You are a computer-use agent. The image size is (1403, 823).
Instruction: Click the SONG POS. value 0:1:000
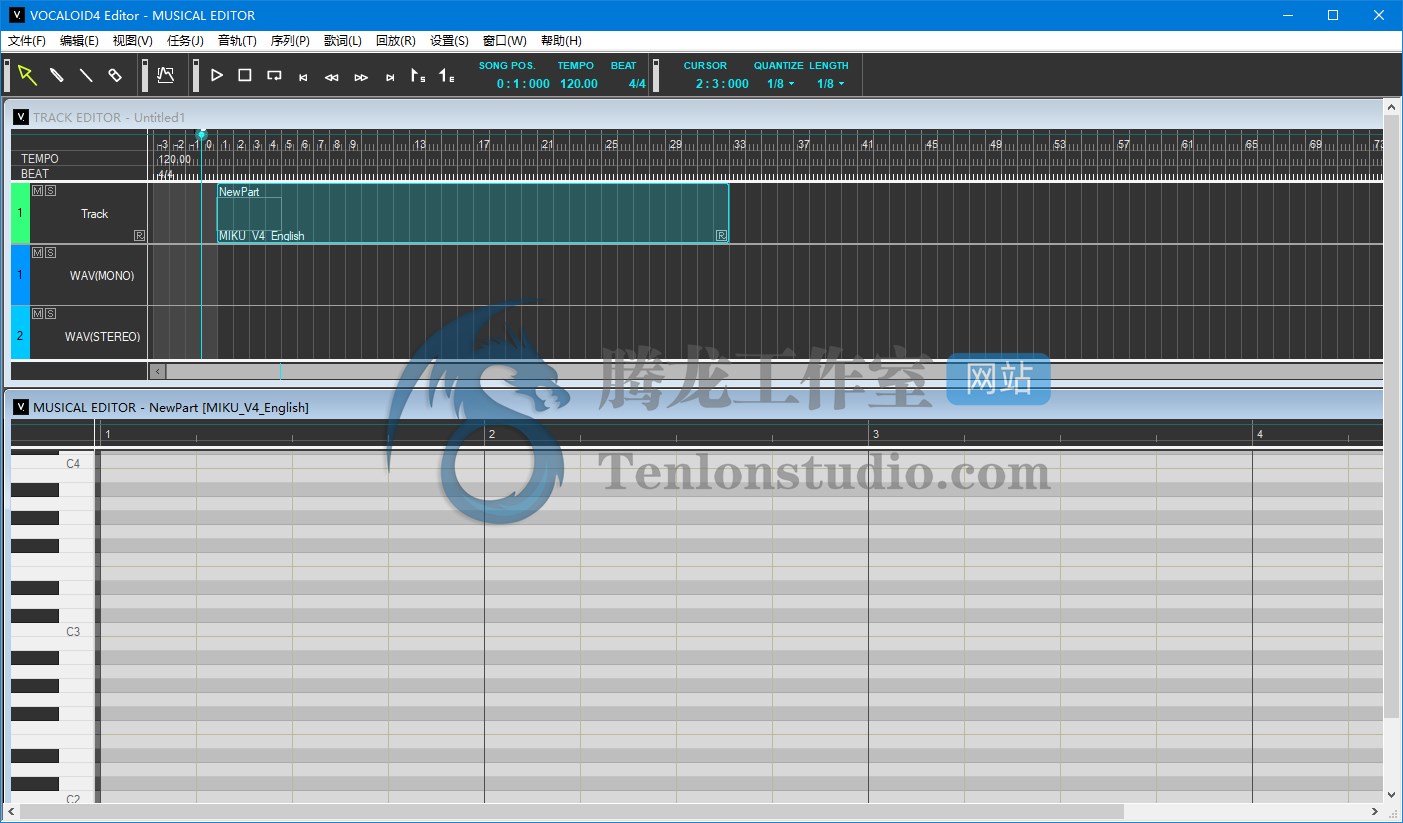click(523, 84)
